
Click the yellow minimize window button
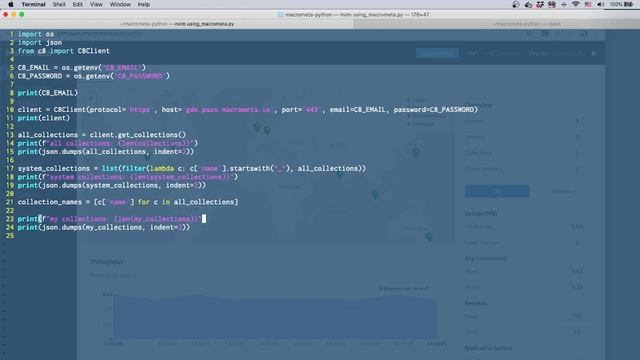coord(13,14)
